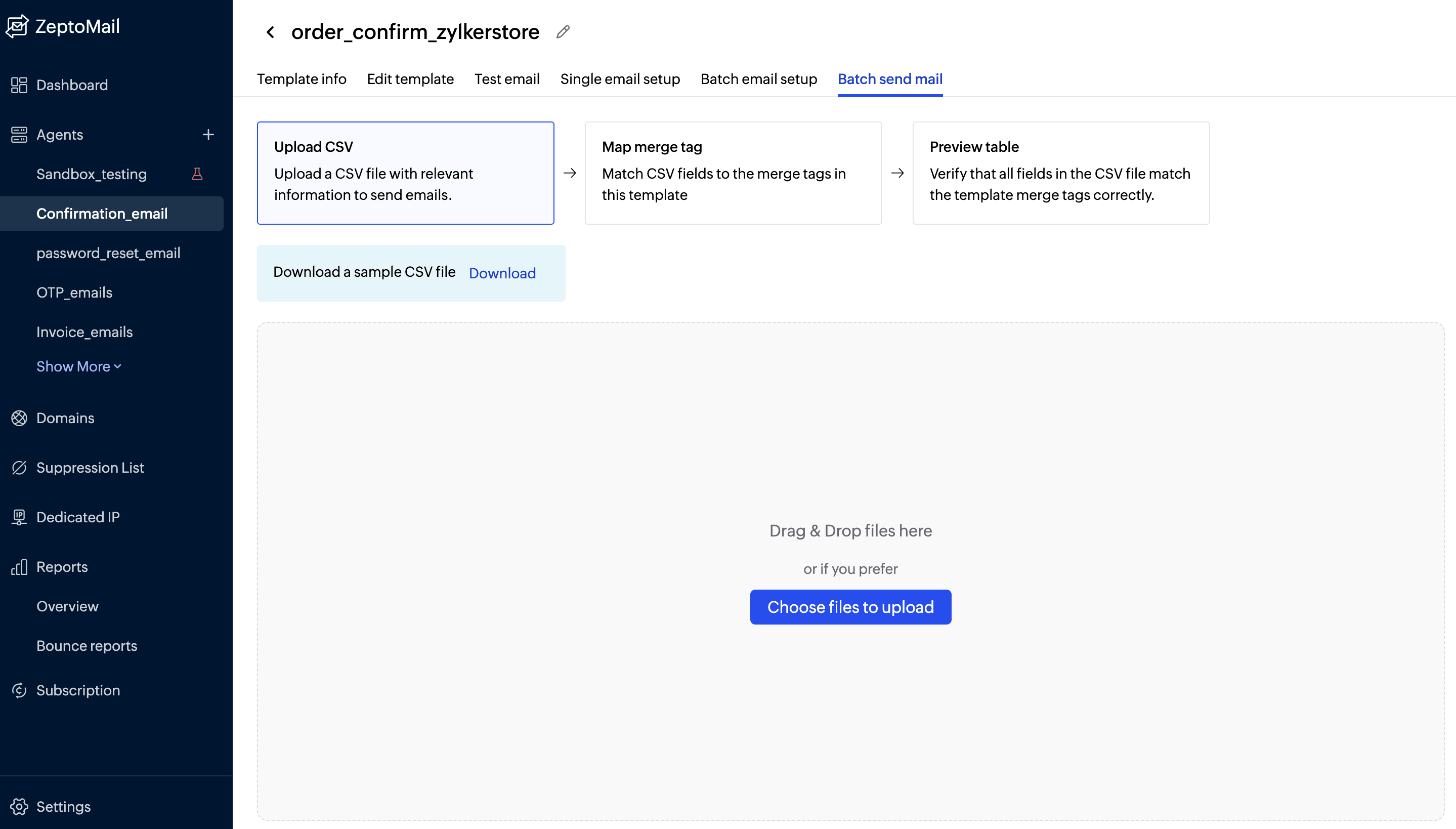
Task: Click Choose files to upload
Action: pos(850,606)
